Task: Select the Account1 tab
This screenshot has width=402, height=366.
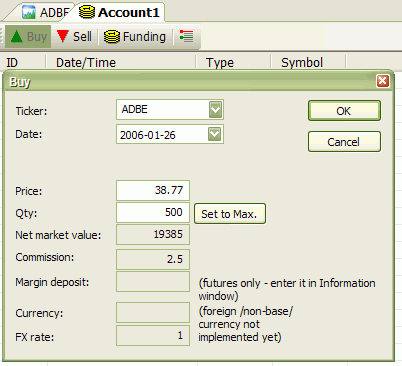Action: pos(120,13)
